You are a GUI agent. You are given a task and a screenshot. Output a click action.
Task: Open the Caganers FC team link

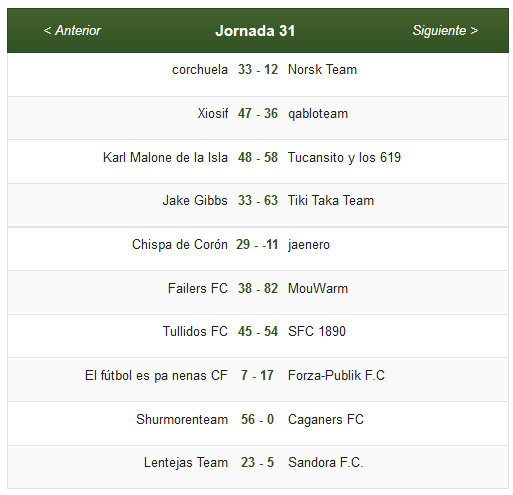pos(326,420)
